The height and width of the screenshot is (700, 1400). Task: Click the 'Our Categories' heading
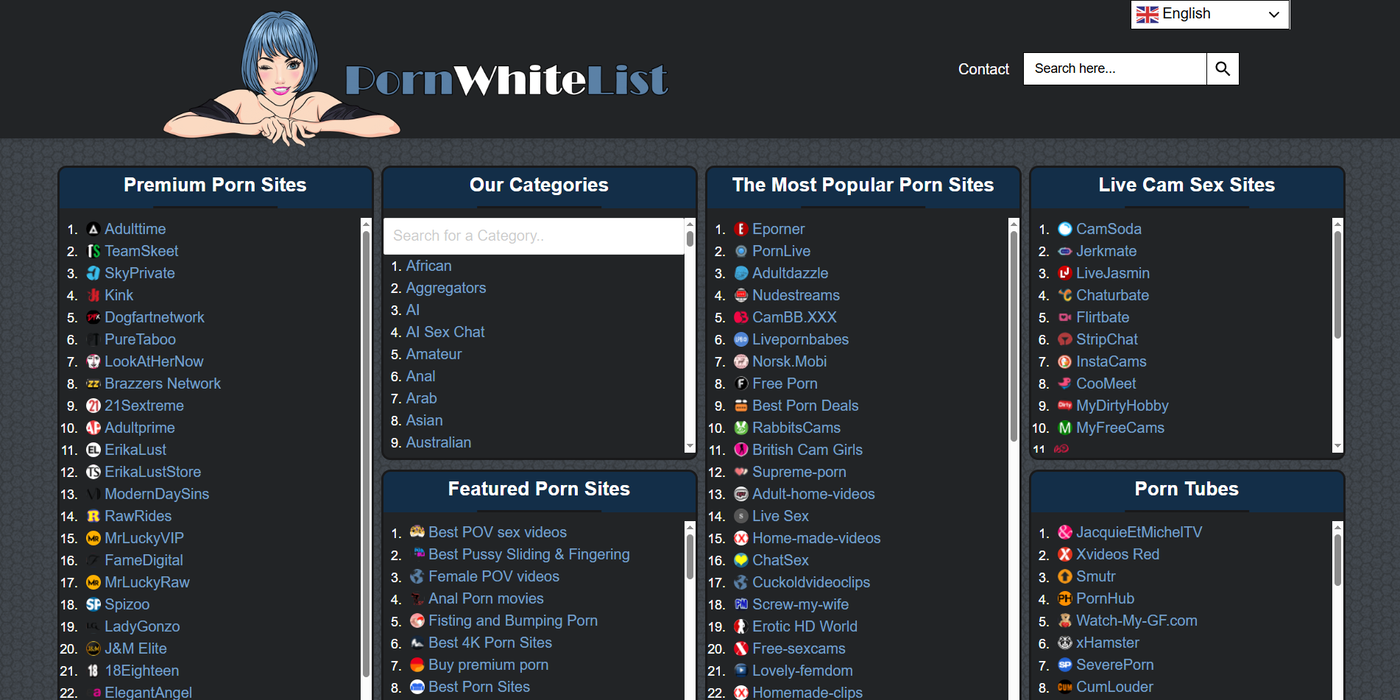(539, 185)
